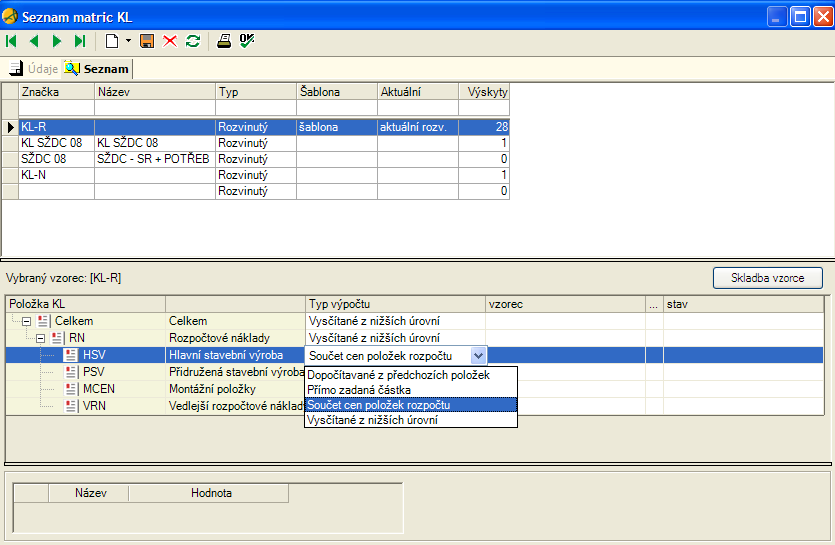This screenshot has width=835, height=545.
Task: Click the Název filter input cell
Action: pos(155,108)
